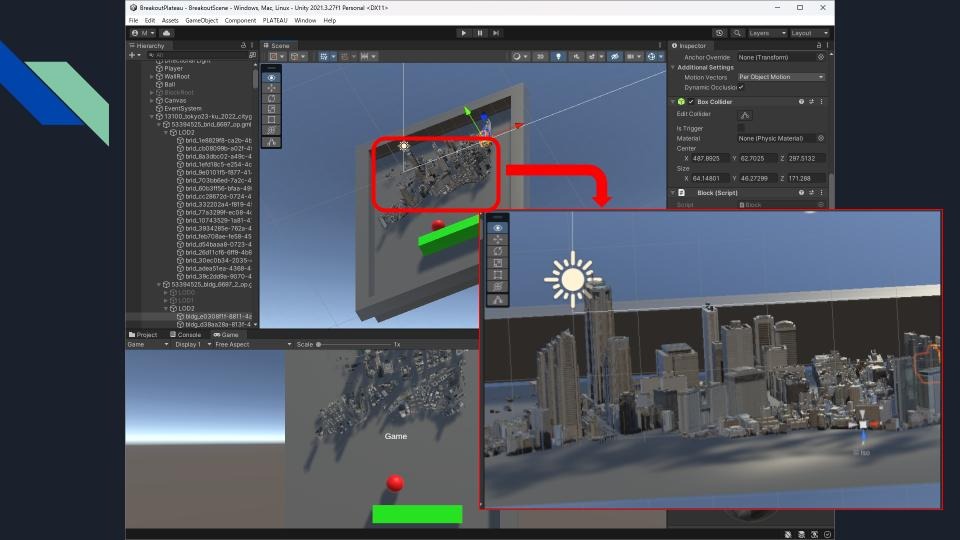Switch to the Console tab
This screenshot has width=960, height=540.
pos(186,334)
